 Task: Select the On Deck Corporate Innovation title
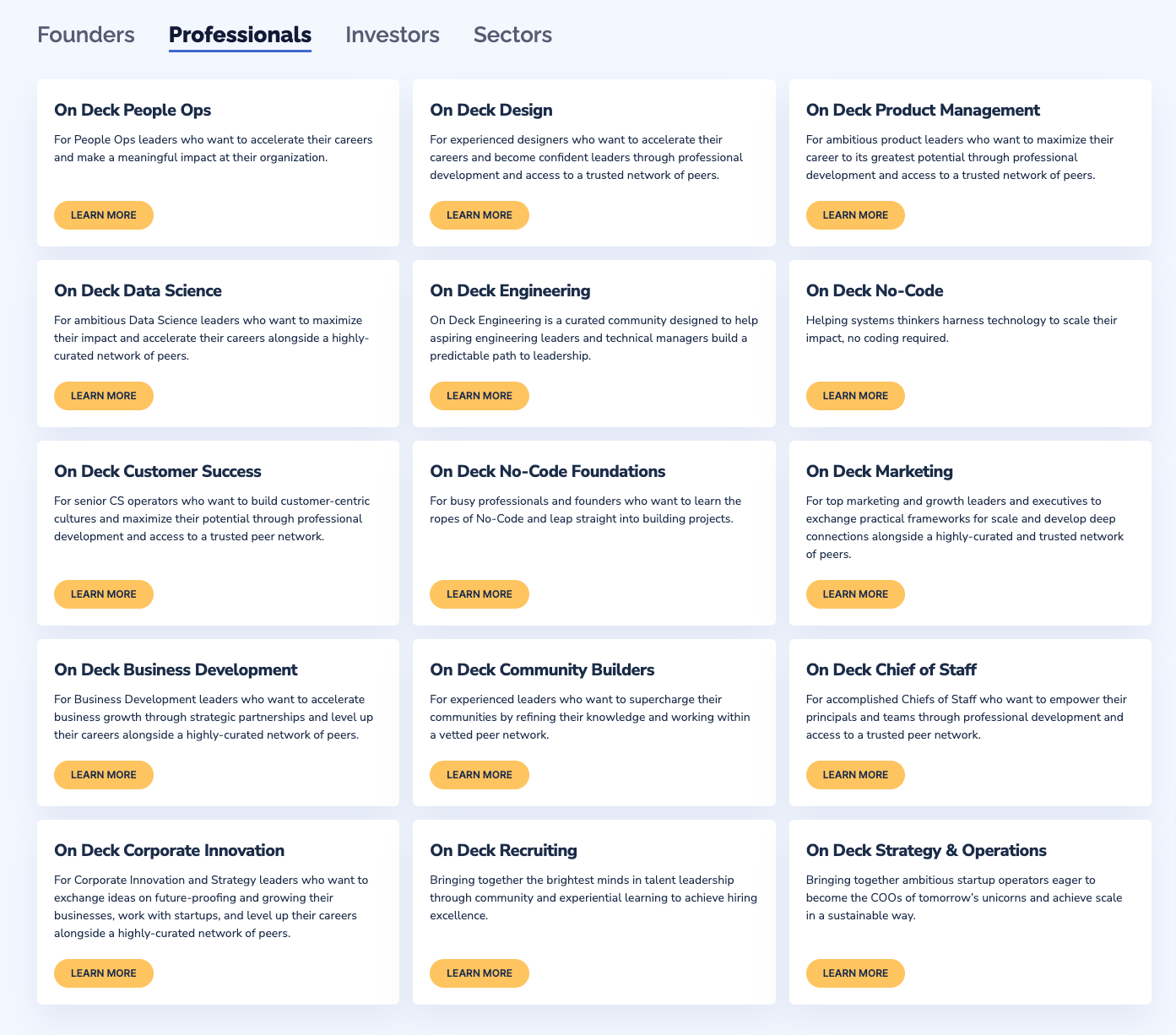point(170,850)
